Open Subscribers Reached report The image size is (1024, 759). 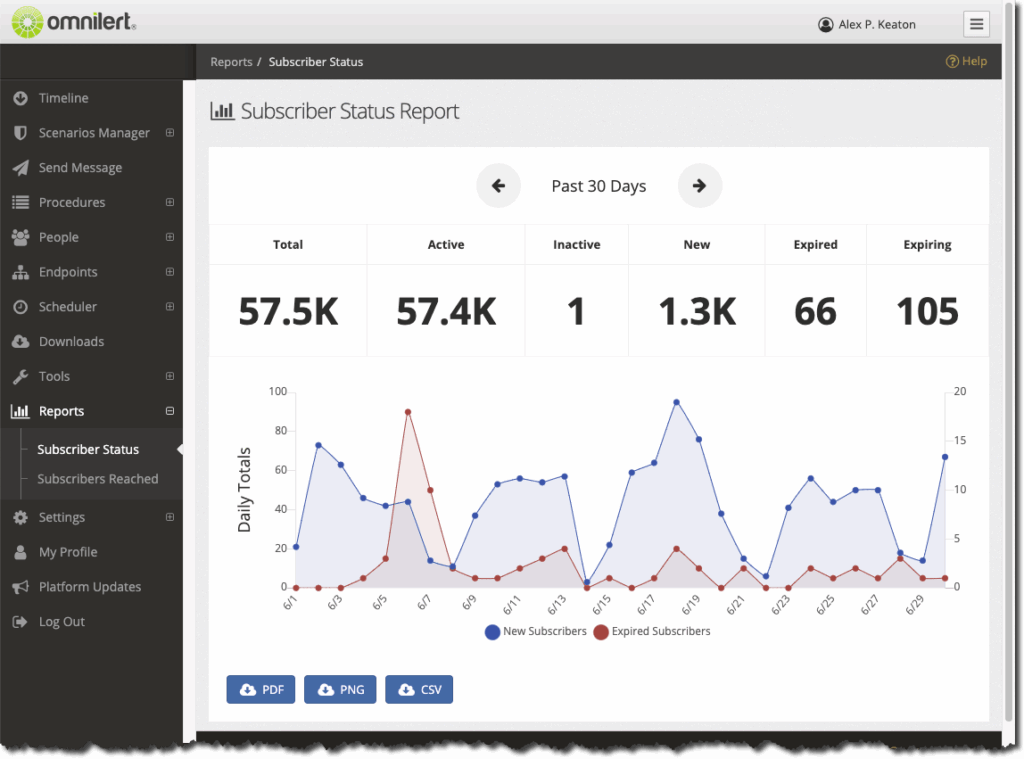pyautogui.click(x=98, y=479)
